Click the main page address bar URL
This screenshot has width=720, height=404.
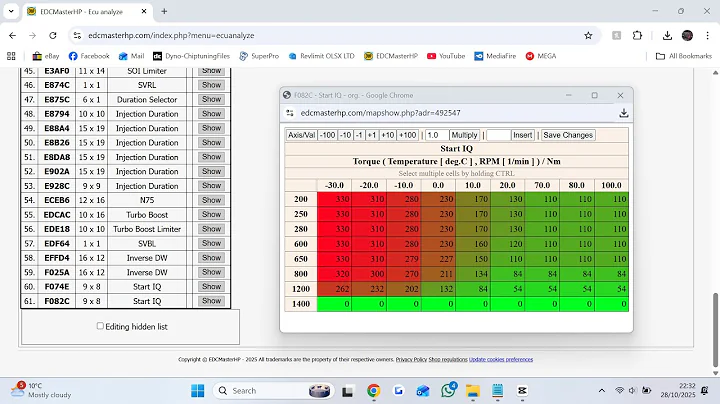171,35
